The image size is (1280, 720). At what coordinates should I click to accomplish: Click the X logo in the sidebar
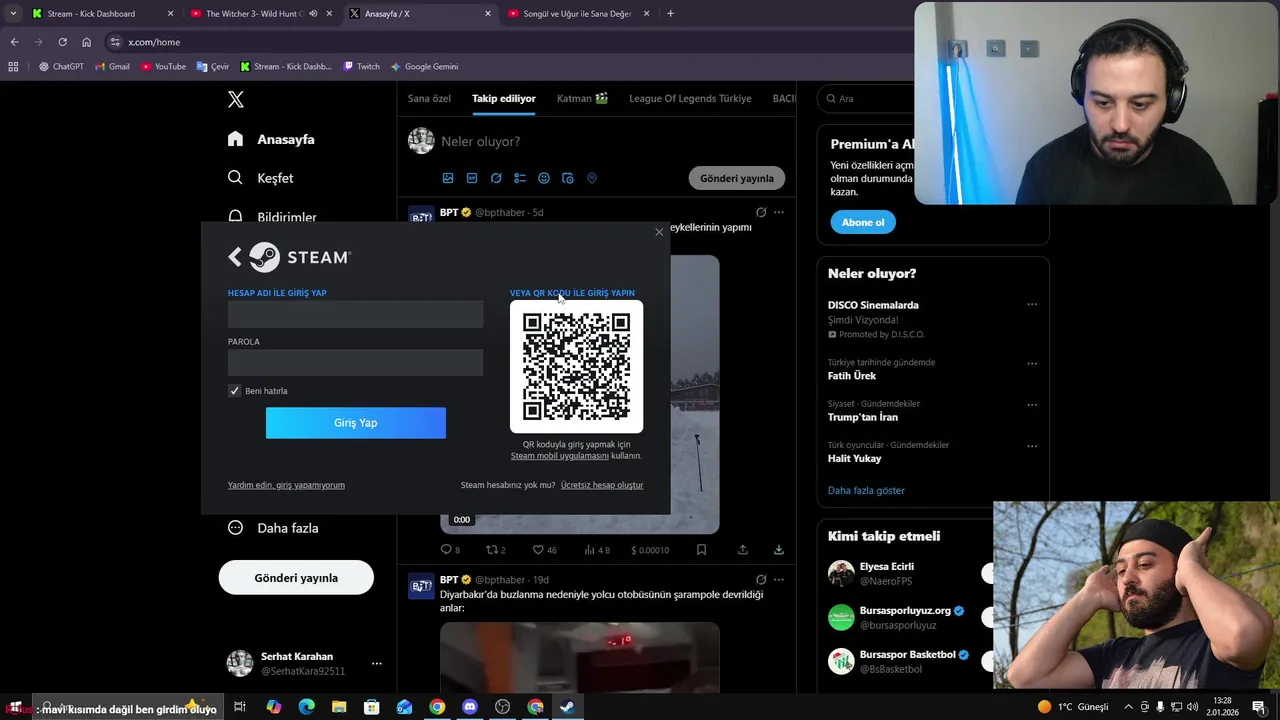(236, 99)
